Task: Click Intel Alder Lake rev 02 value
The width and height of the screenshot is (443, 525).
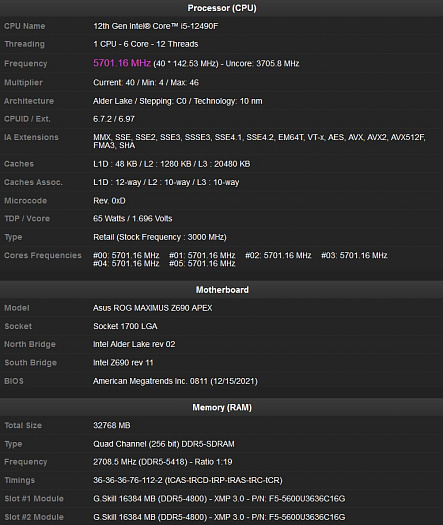Action: pyautogui.click(x=134, y=344)
